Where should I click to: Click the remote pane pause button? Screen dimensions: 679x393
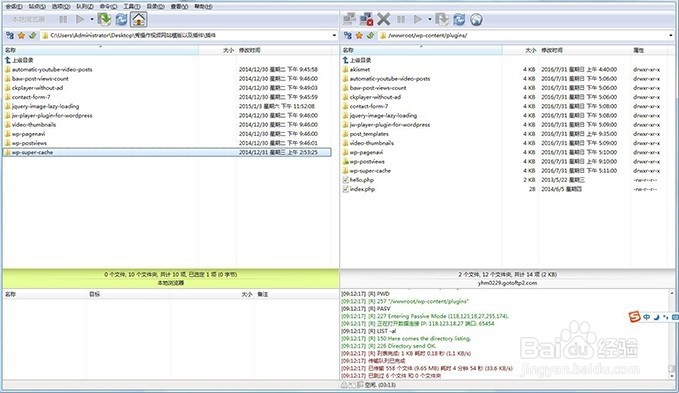(401, 19)
